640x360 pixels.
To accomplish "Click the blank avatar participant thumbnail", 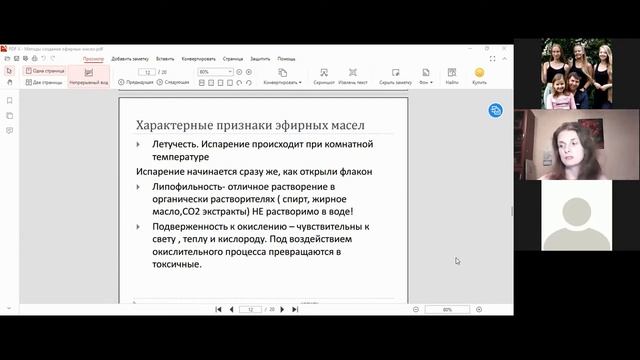I will 576,216.
